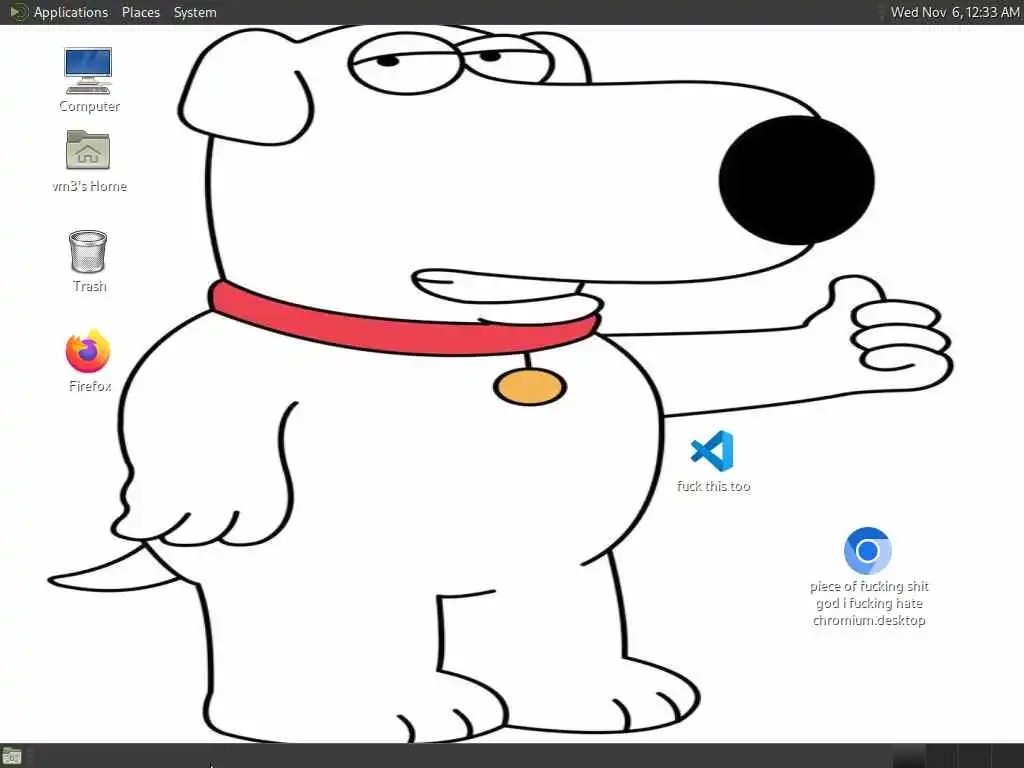Screen dimensions: 1024x768
Task: Select the vm3's Home folder icon
Action: click(x=88, y=150)
